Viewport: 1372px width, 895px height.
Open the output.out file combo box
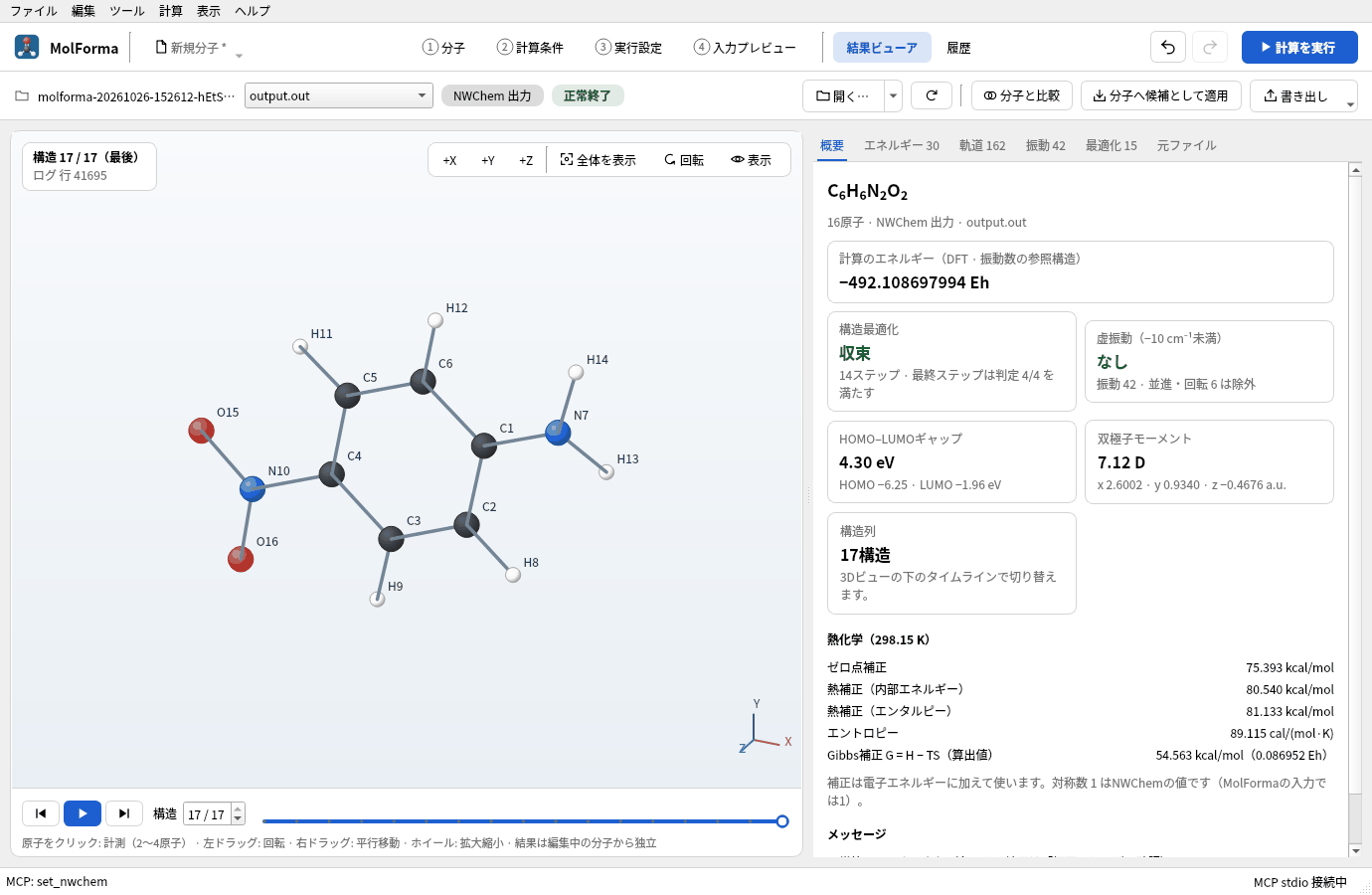[x=339, y=95]
